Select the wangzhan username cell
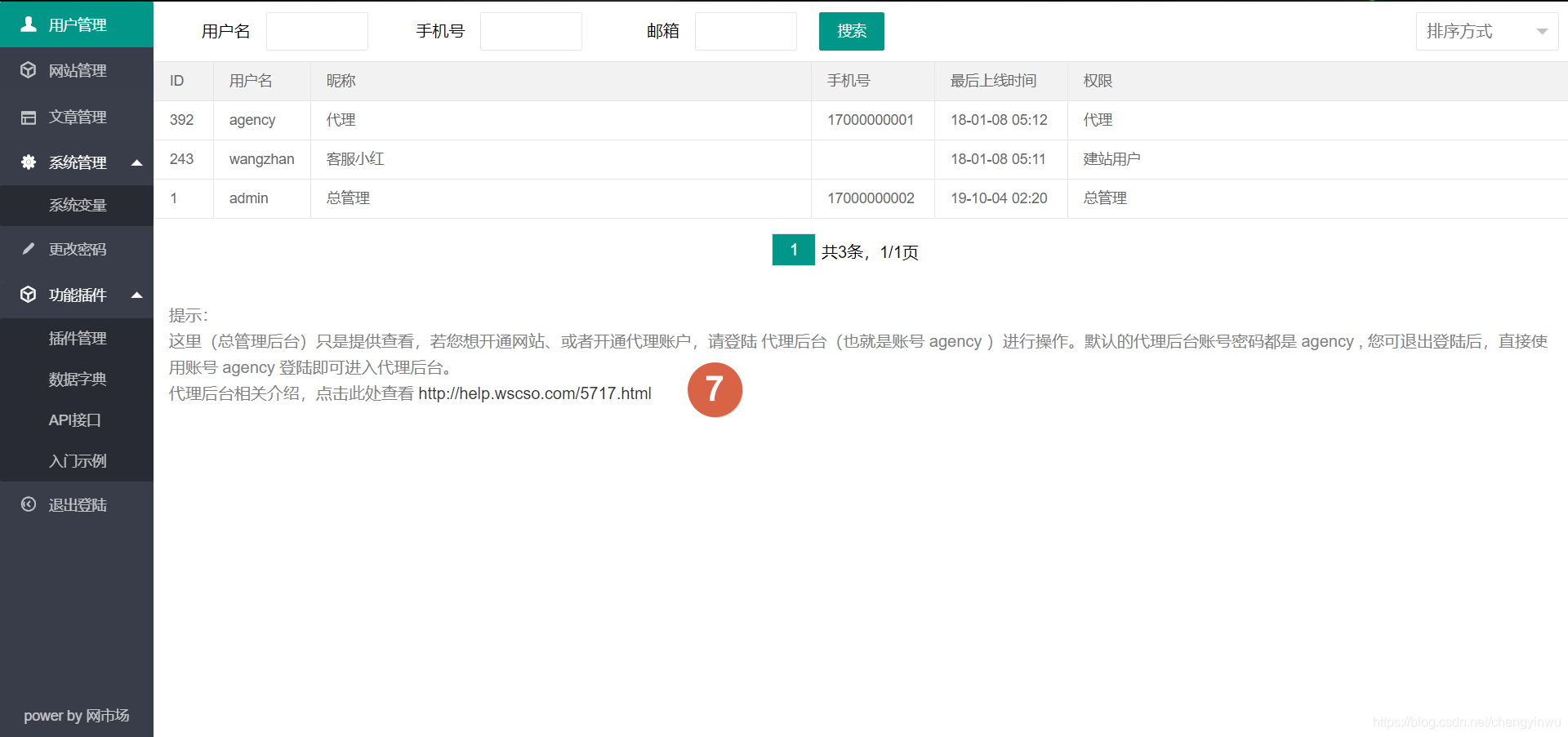 coord(261,159)
